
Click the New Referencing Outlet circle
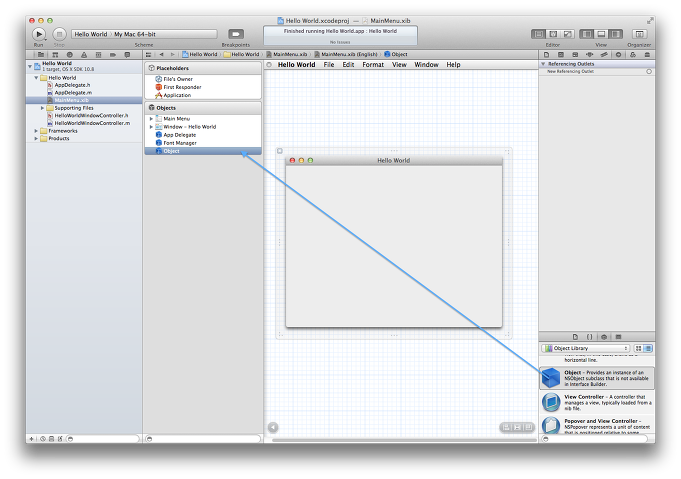(x=649, y=71)
